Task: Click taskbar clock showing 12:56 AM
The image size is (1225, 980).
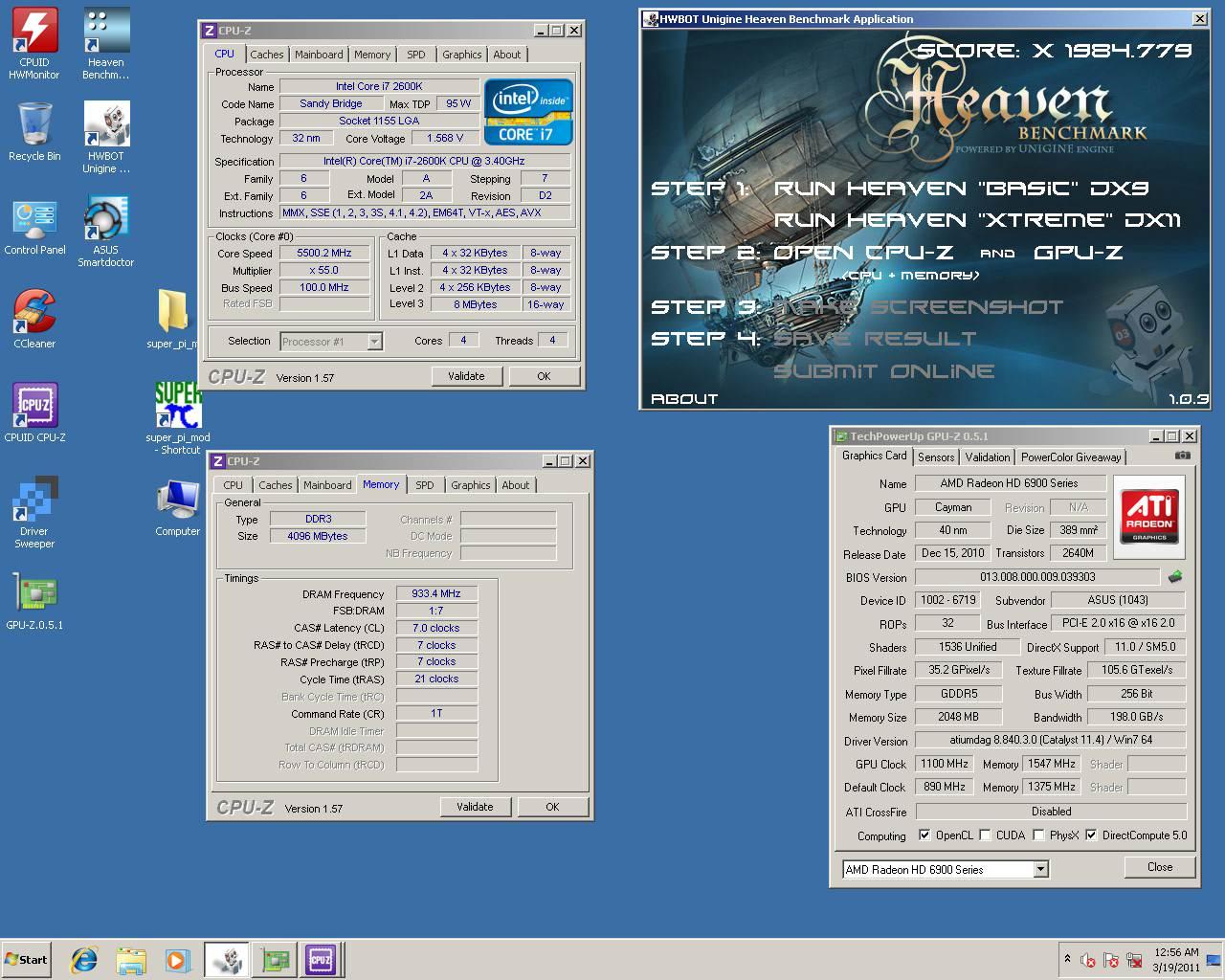Action: [1176, 960]
